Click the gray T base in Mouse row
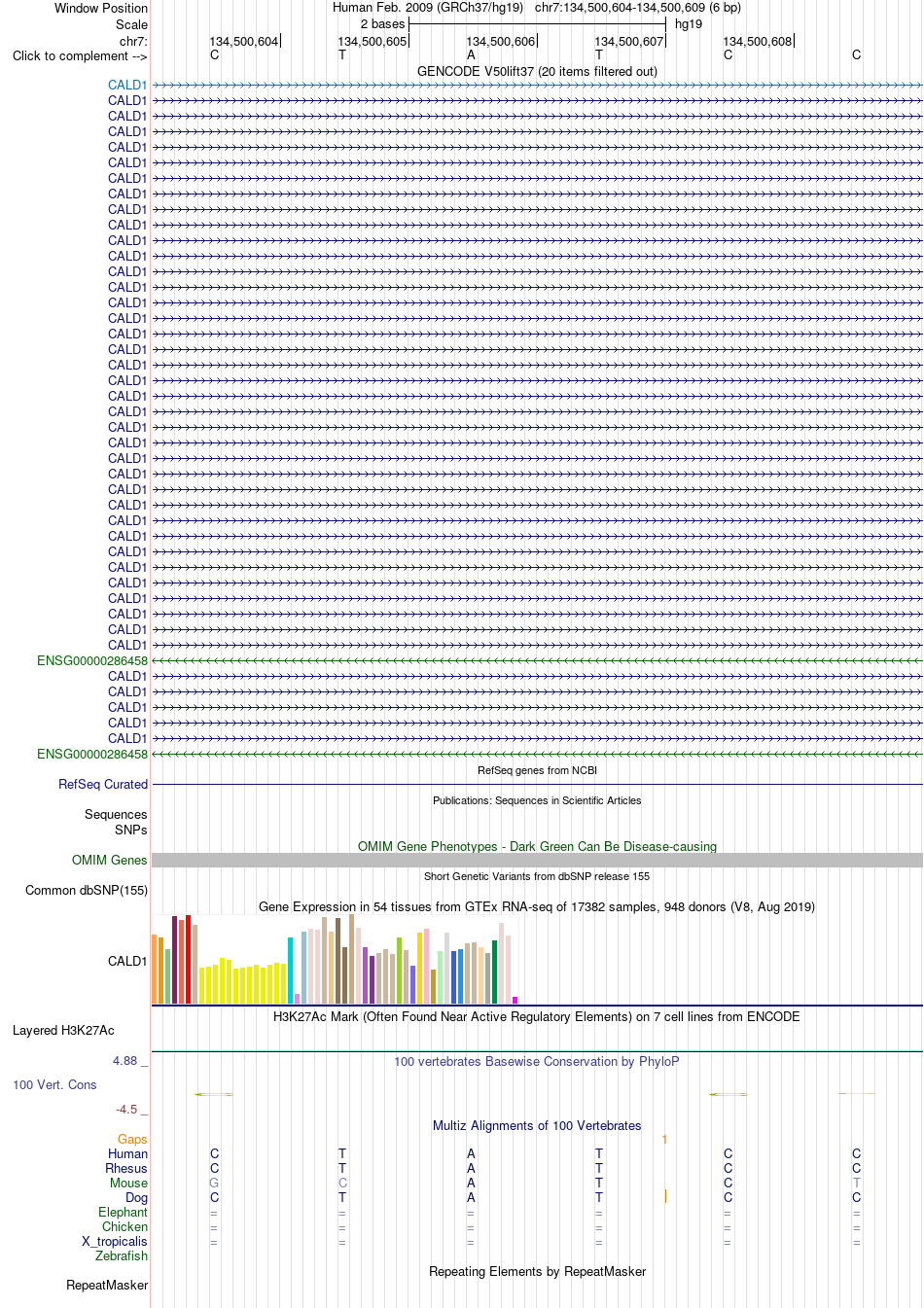 point(856,1184)
